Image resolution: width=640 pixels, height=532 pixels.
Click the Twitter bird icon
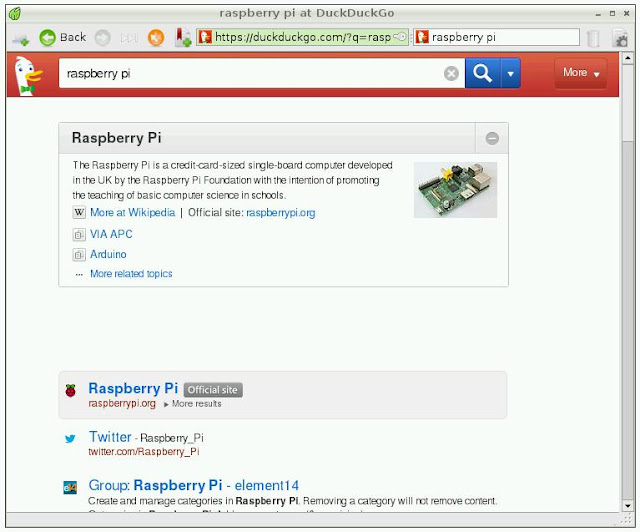pos(70,439)
